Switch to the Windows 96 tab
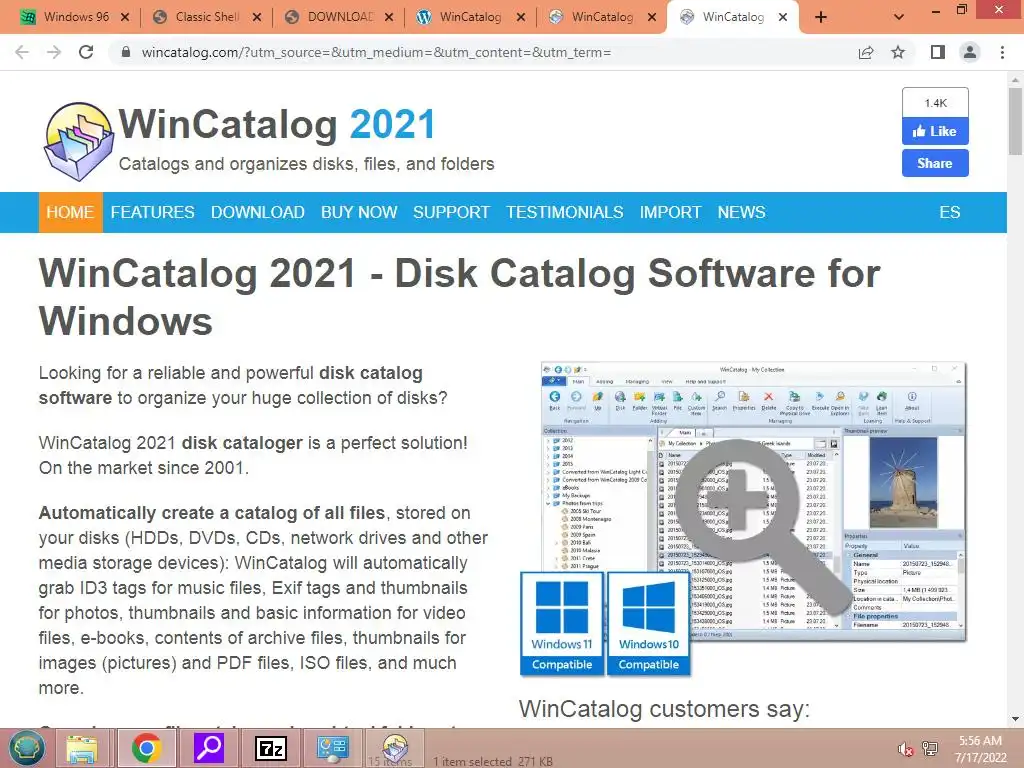Image resolution: width=1024 pixels, height=768 pixels. click(x=72, y=17)
